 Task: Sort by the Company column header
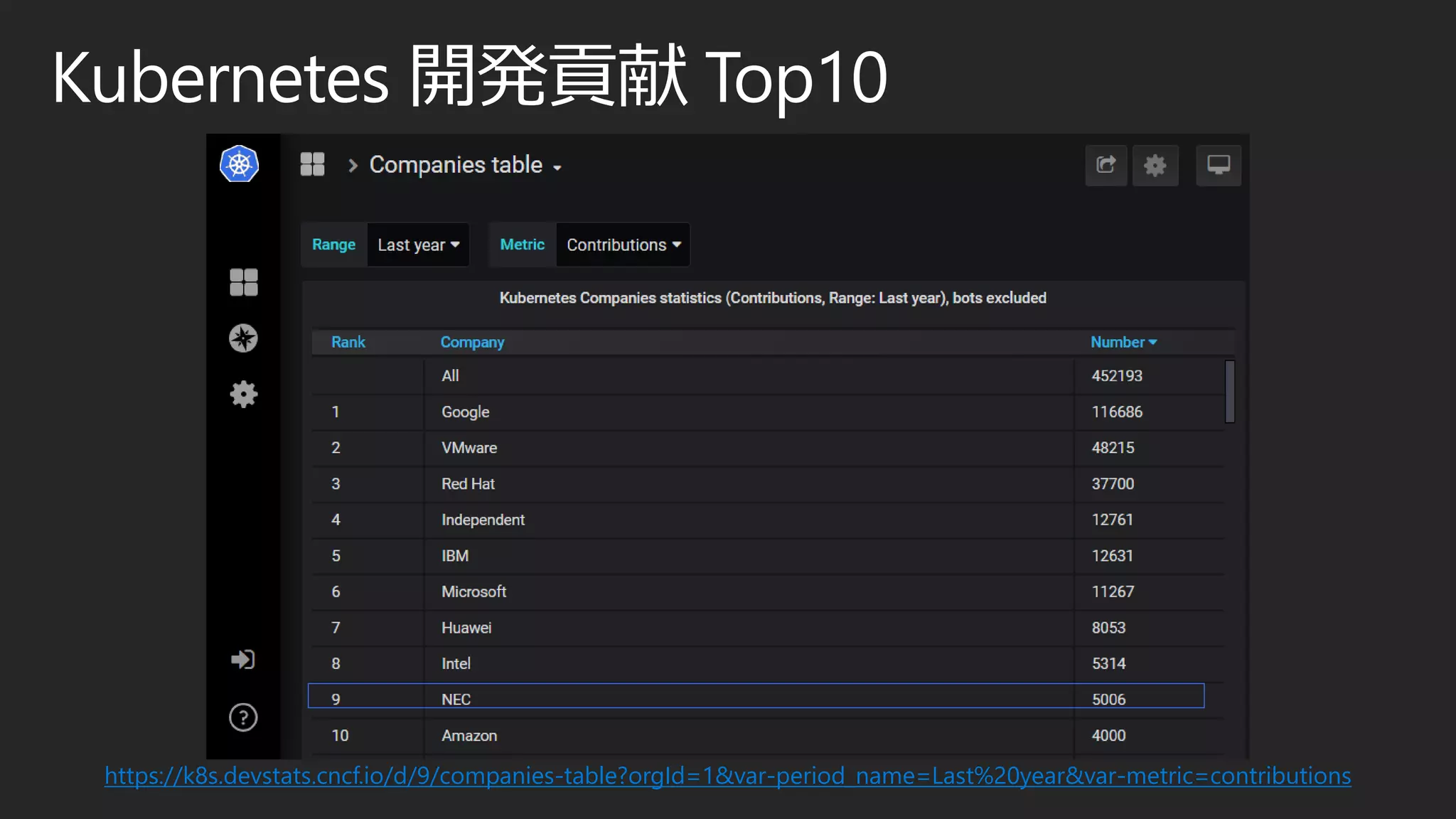tap(472, 342)
